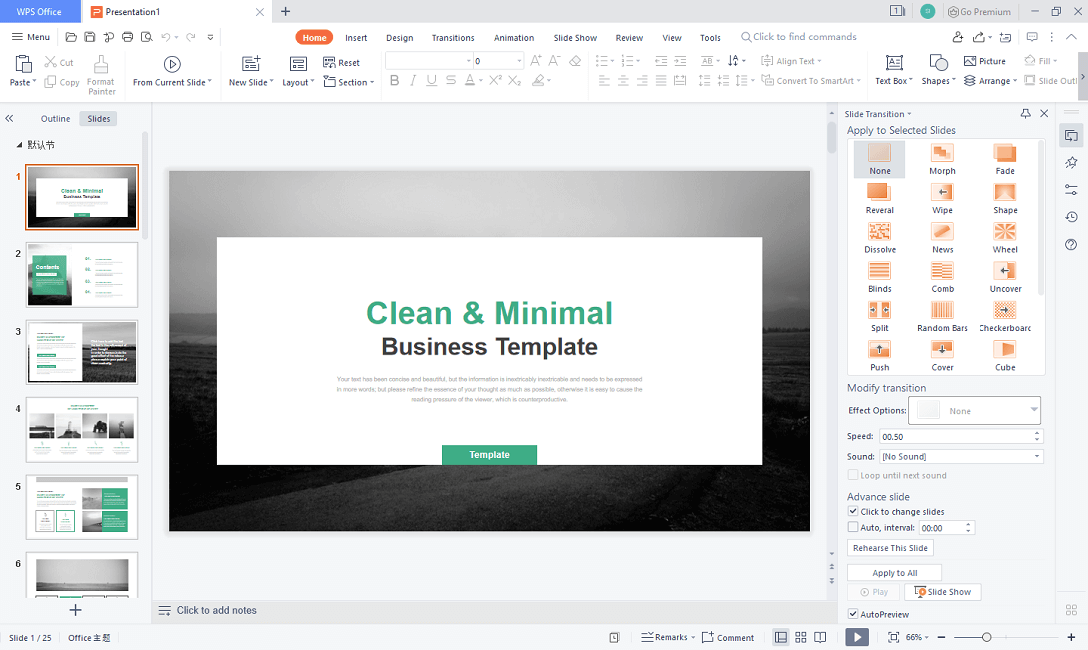Open the Transitions tab
Viewport: 1088px width, 650px height.
point(453,37)
